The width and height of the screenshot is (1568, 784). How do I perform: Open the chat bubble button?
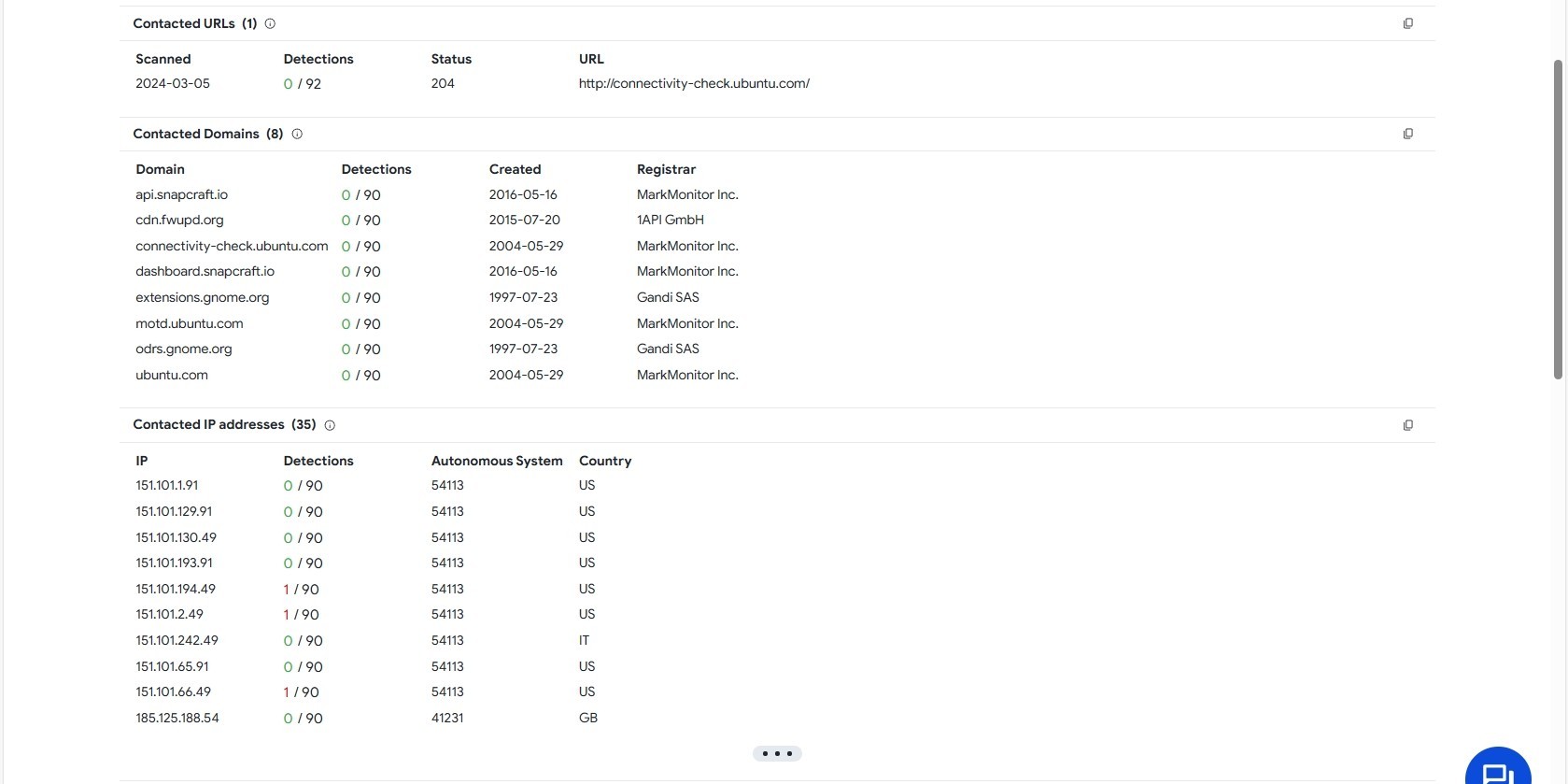[x=1498, y=768]
